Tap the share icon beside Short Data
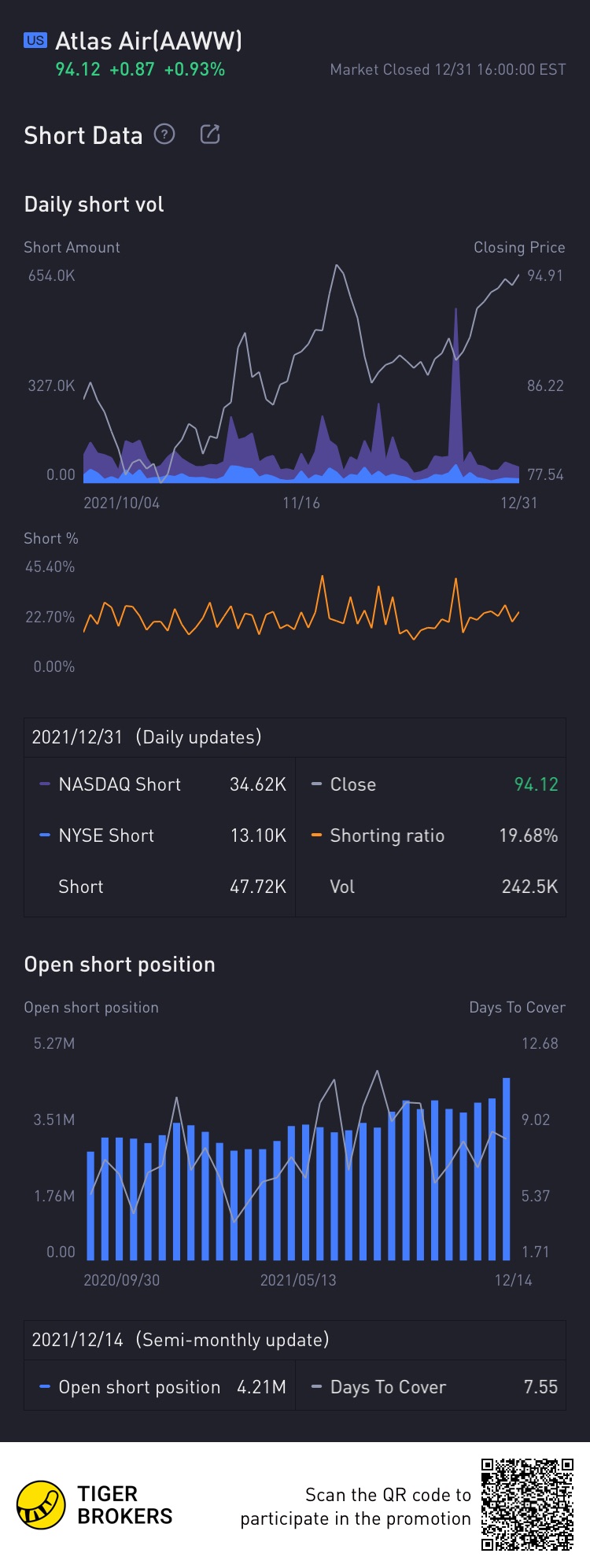This screenshot has width=590, height=1568. click(x=210, y=135)
